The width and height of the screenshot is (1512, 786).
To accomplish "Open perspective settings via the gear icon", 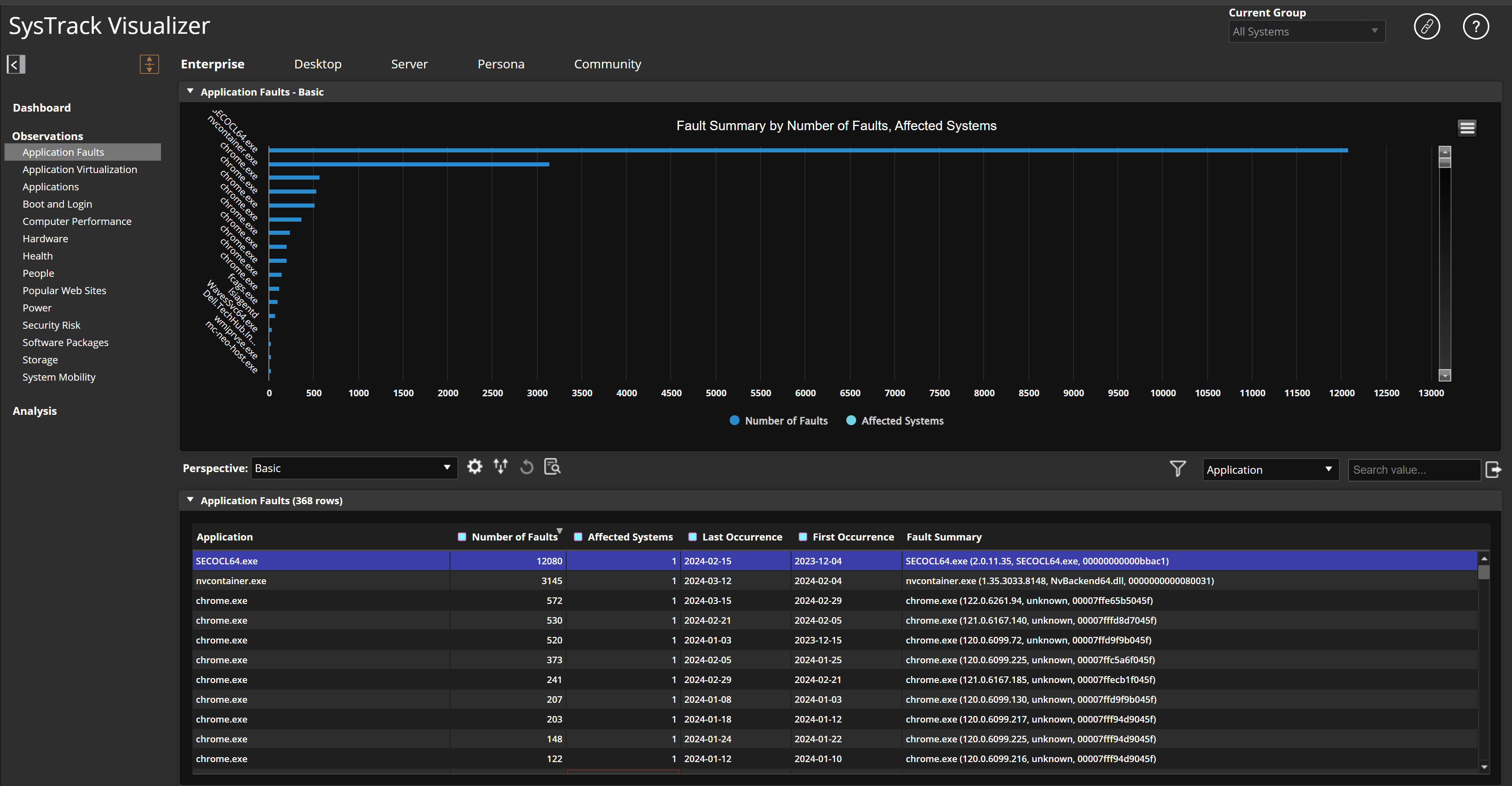I will coord(475,467).
